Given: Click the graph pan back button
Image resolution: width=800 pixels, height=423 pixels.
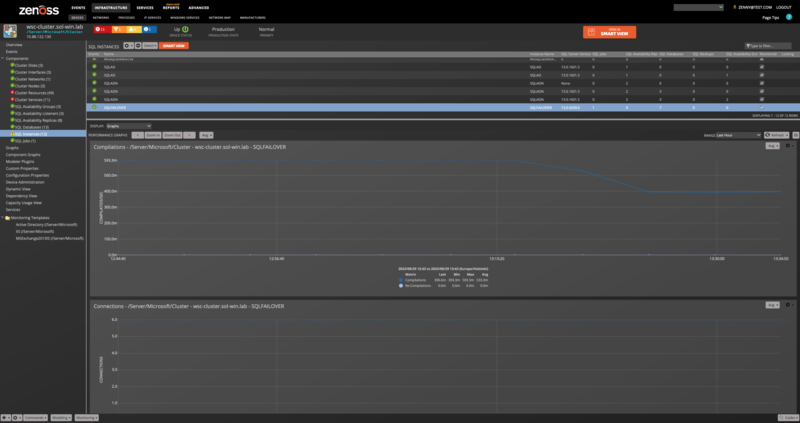Looking at the screenshot, I should tap(137, 135).
